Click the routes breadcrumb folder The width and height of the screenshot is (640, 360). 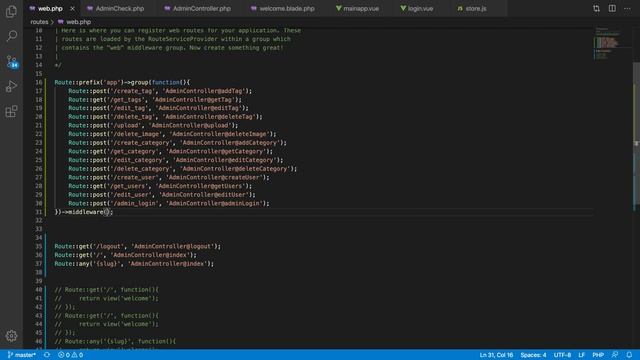[39, 22]
